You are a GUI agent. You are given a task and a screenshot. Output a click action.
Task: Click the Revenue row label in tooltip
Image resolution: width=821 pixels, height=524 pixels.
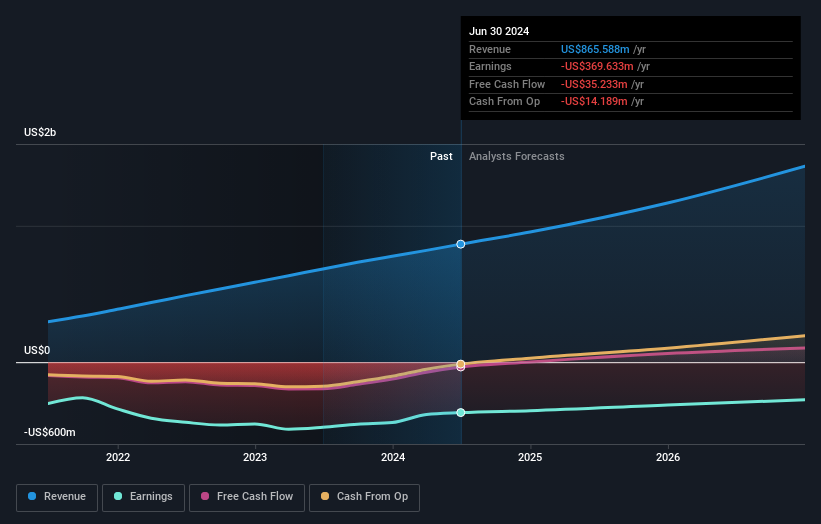(x=490, y=49)
